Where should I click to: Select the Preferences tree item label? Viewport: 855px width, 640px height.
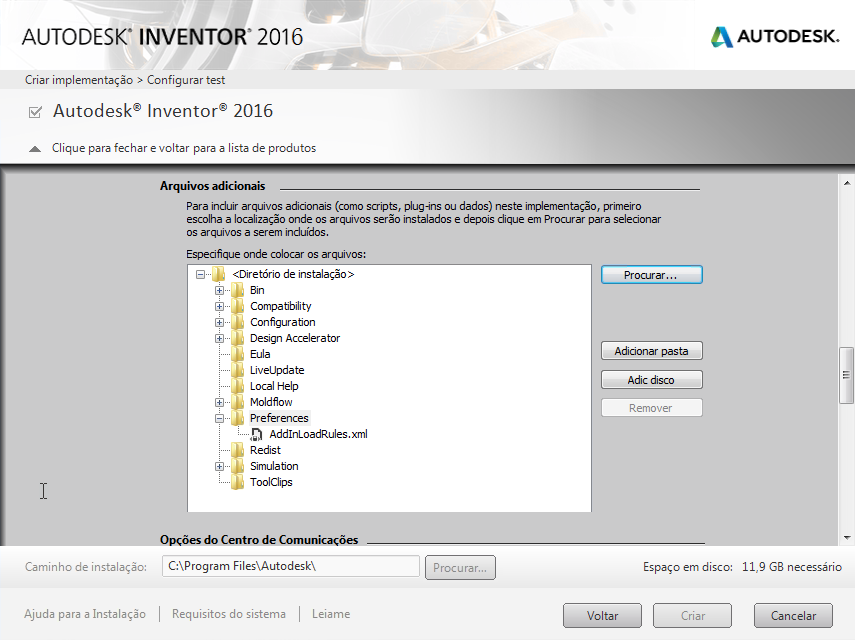pyautogui.click(x=279, y=418)
